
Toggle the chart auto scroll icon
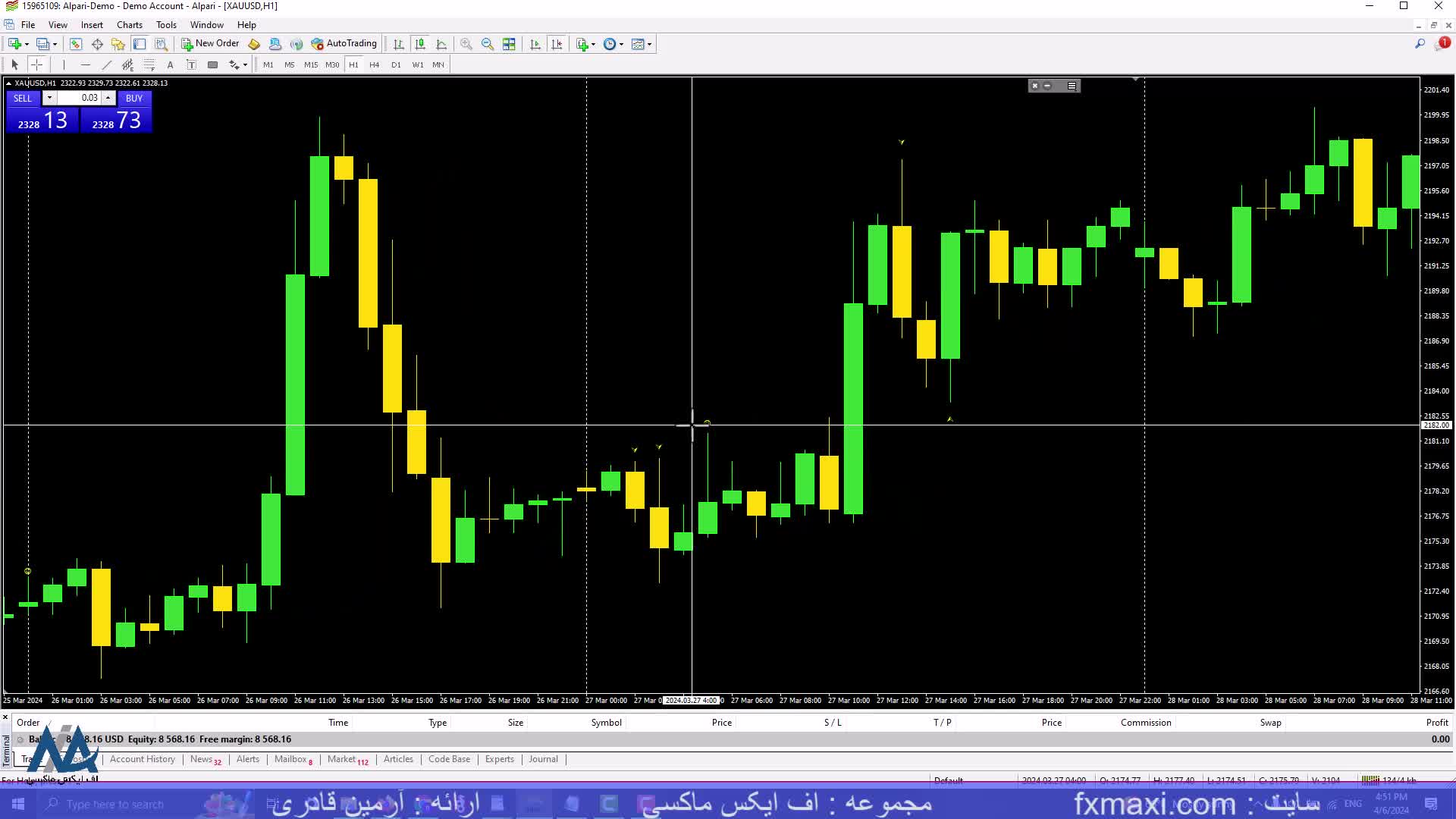[x=535, y=44]
